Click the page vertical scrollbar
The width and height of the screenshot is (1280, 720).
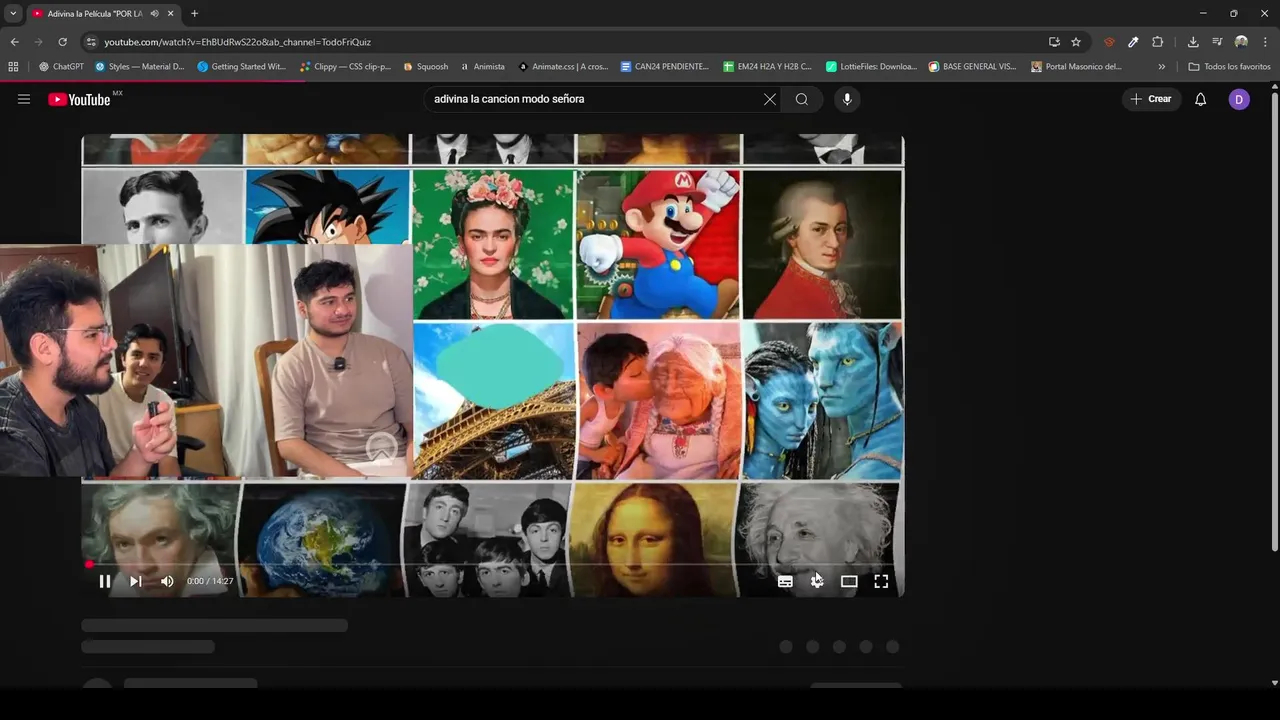click(x=1274, y=320)
